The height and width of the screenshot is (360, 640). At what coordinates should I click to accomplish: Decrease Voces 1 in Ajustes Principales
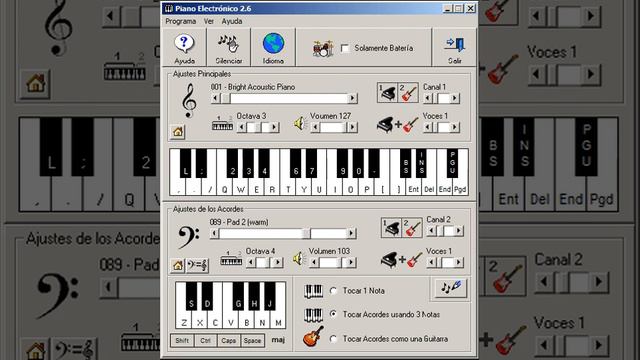click(x=428, y=127)
